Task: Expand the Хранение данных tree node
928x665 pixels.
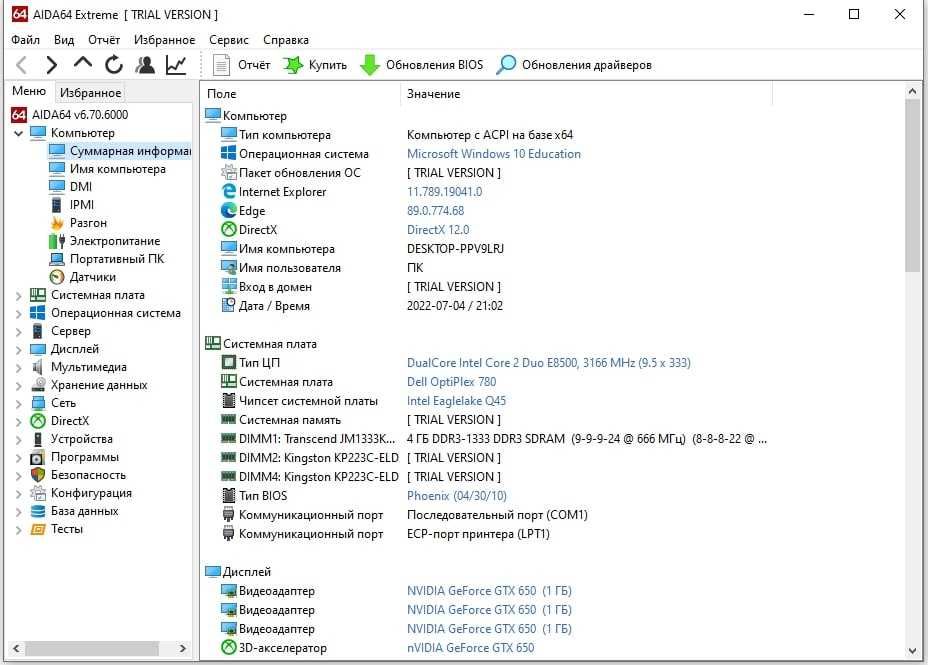Action: 18,386
